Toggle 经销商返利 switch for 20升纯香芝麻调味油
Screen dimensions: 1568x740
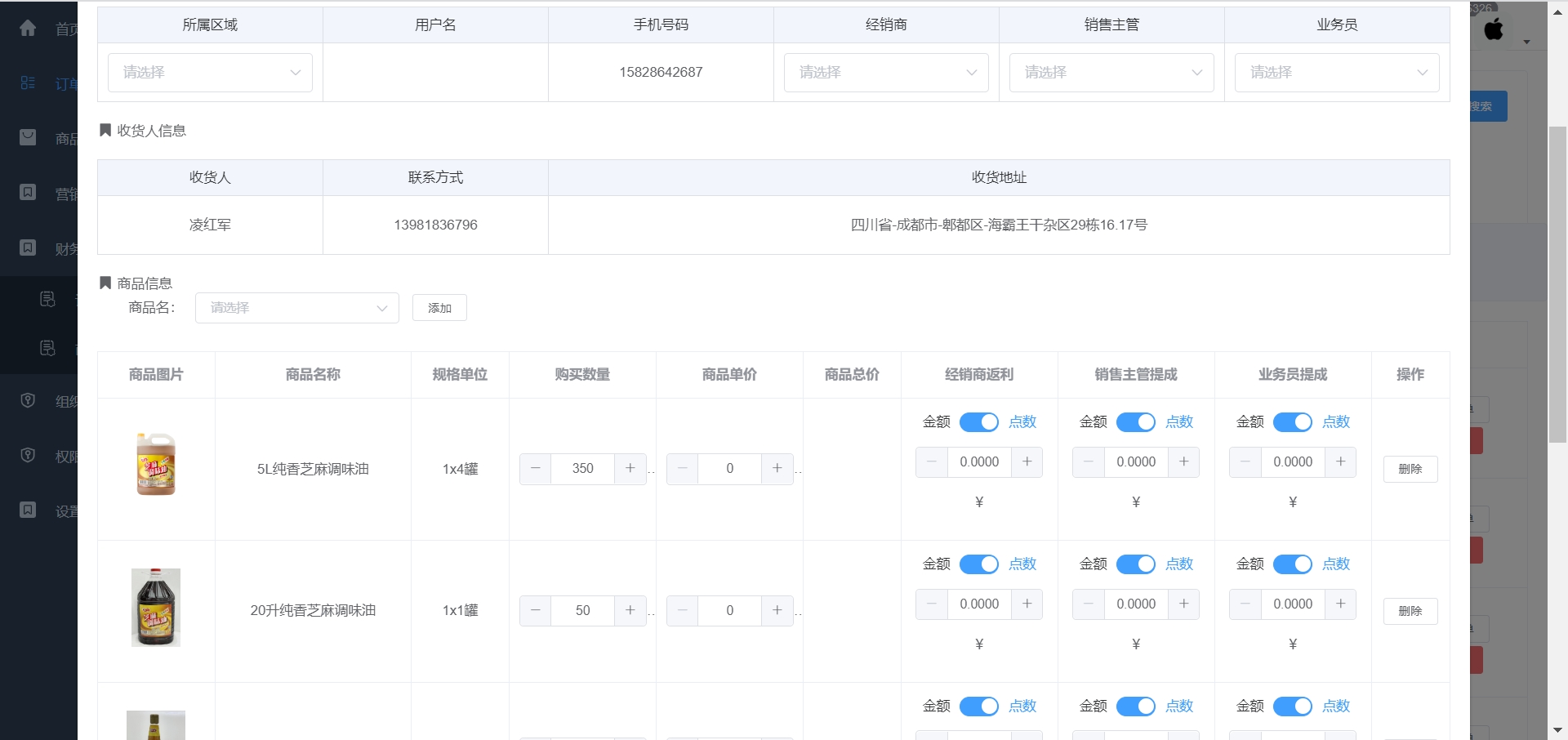pyautogui.click(x=979, y=564)
